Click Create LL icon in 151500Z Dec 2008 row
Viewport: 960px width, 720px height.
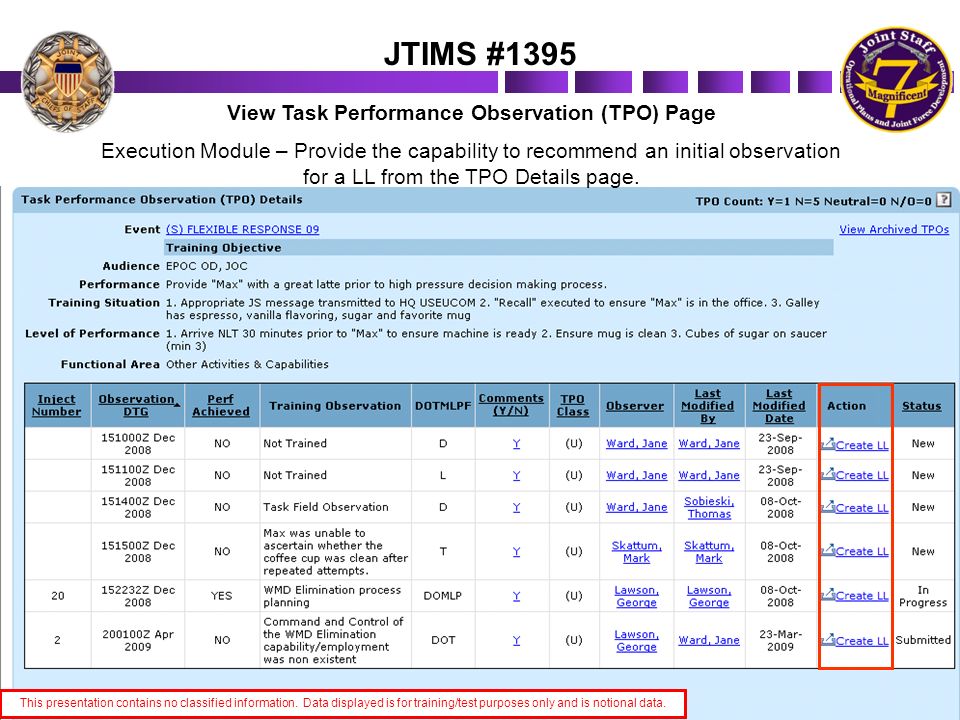click(828, 550)
